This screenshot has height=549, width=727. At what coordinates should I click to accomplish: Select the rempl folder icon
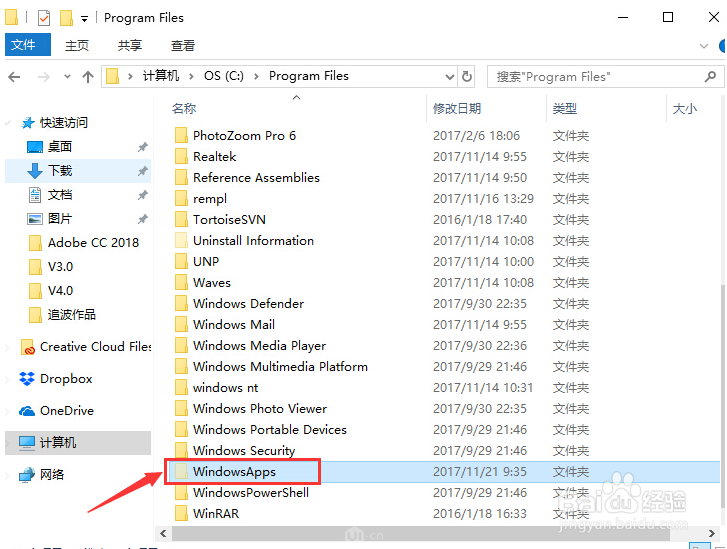[x=181, y=199]
